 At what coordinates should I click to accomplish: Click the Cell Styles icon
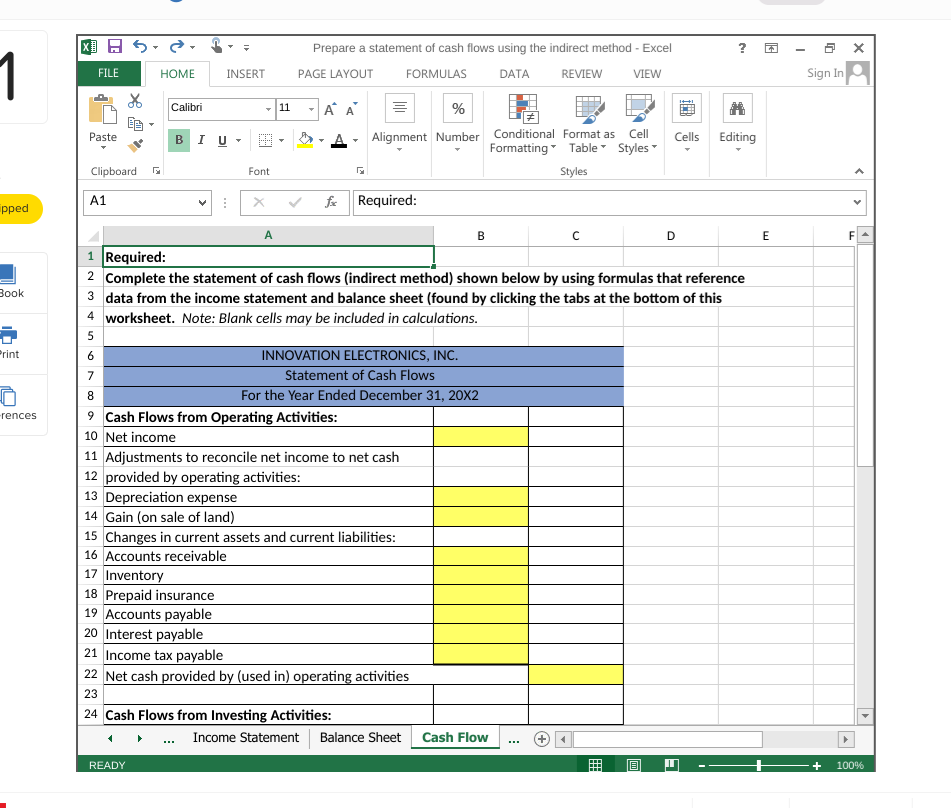(x=640, y=122)
